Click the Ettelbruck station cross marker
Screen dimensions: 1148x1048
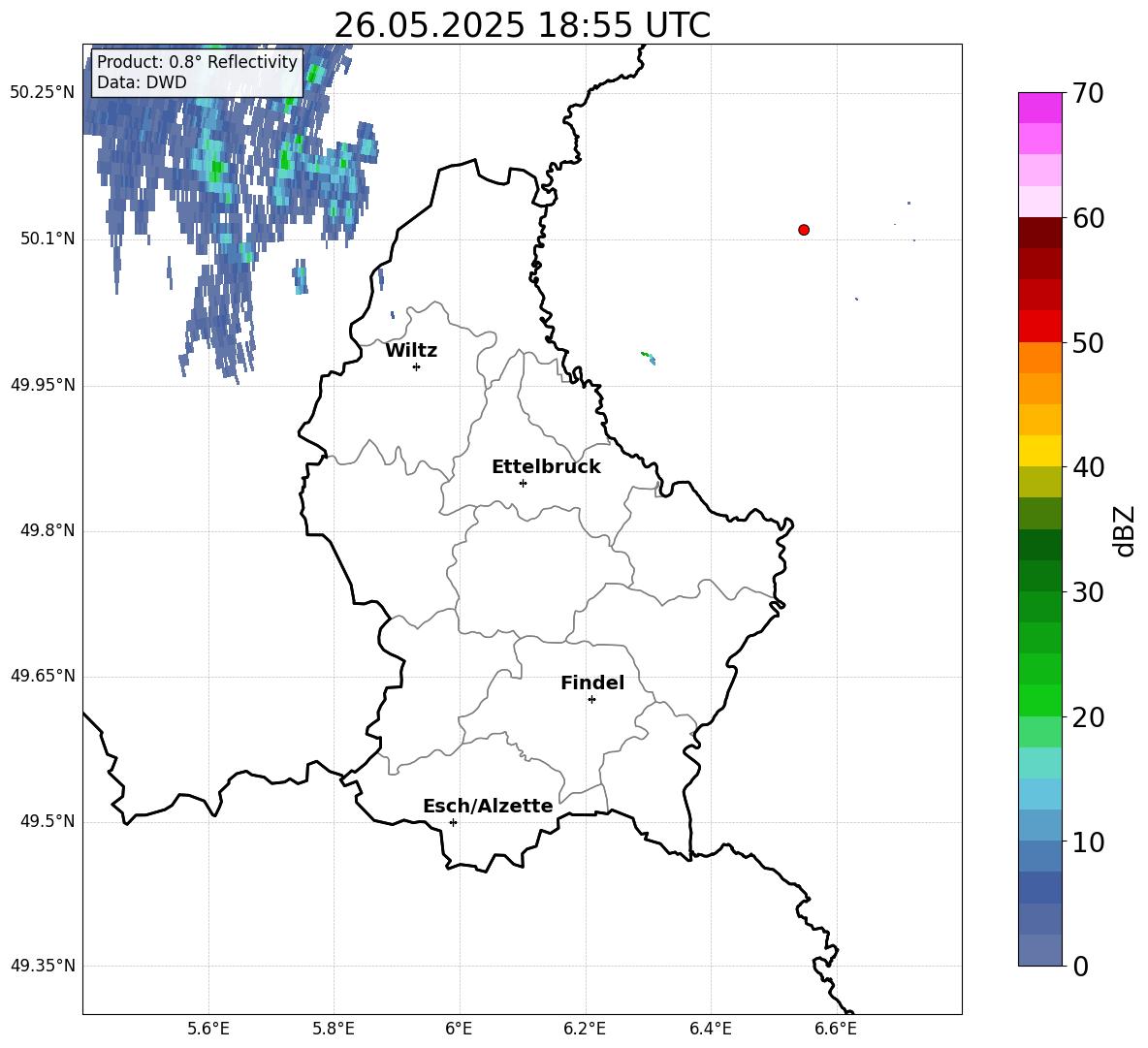tap(523, 483)
